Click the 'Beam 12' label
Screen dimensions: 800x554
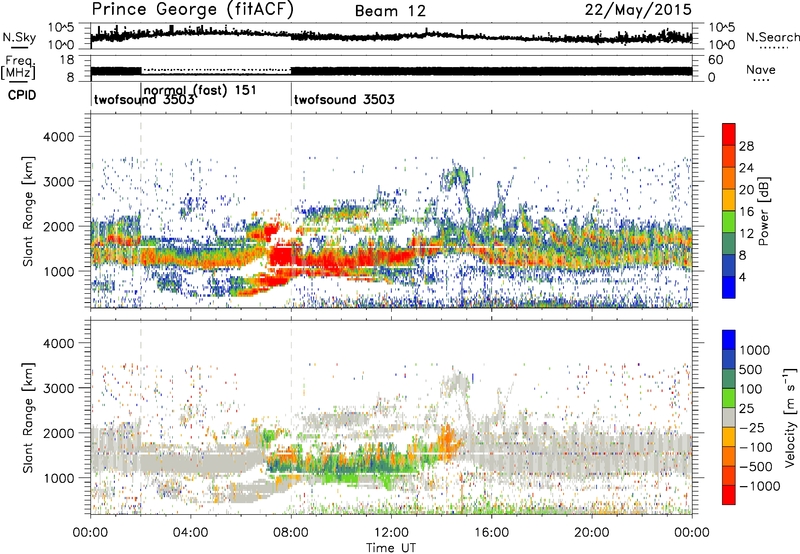(x=390, y=11)
